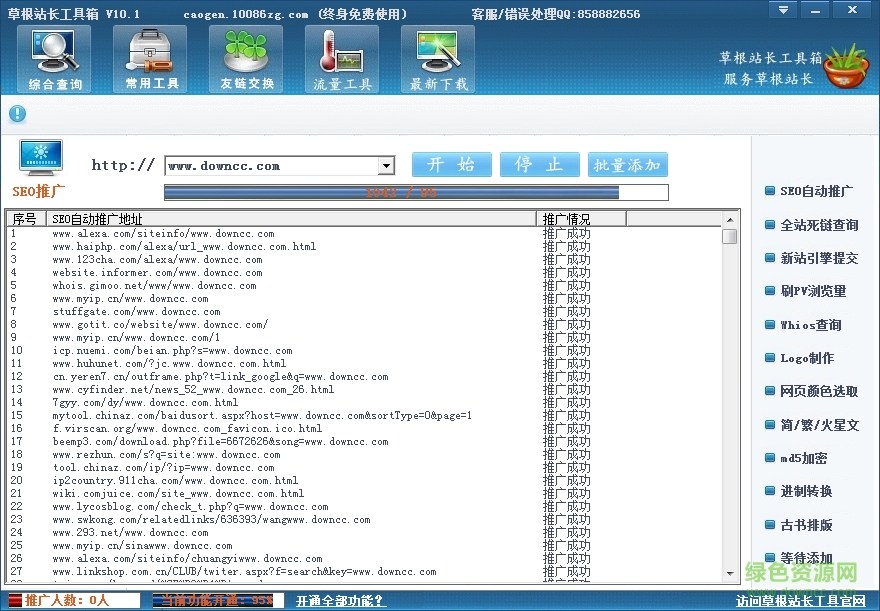
Task: Open the 常用工具 toolbox icon
Action: 150,58
